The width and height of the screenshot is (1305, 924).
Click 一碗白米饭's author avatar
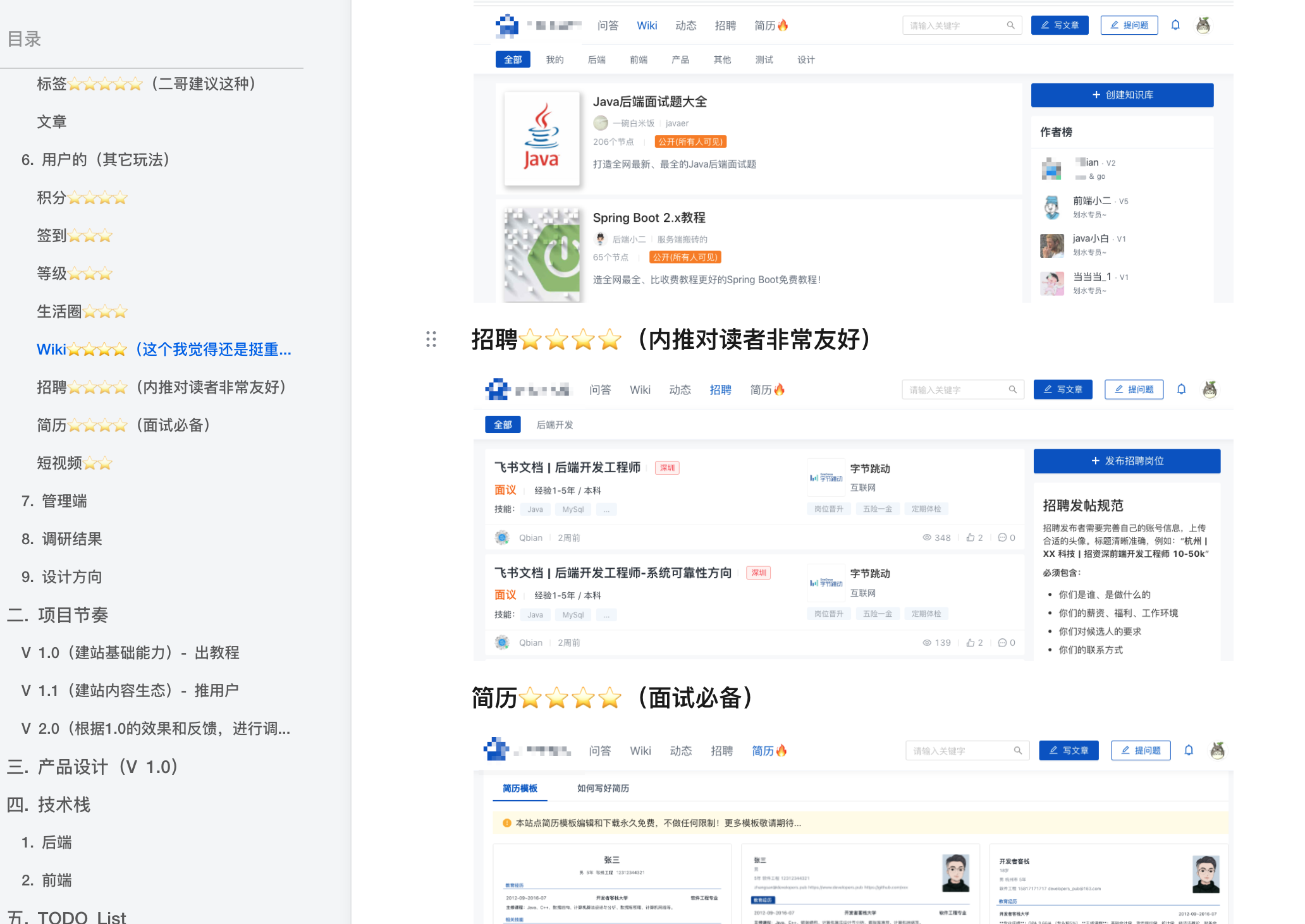coord(601,123)
